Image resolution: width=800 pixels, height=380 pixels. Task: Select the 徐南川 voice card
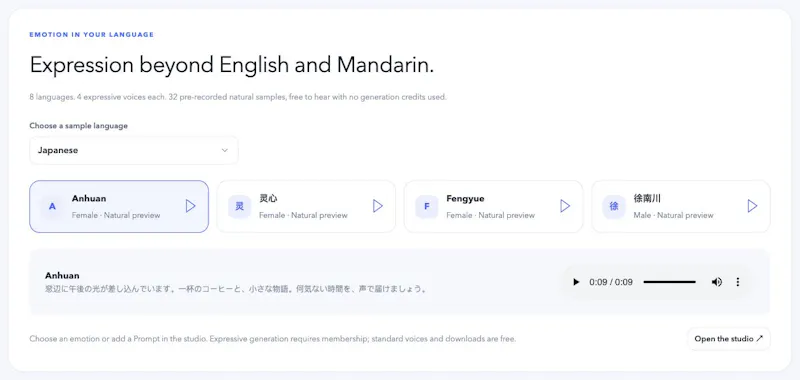[x=681, y=207]
